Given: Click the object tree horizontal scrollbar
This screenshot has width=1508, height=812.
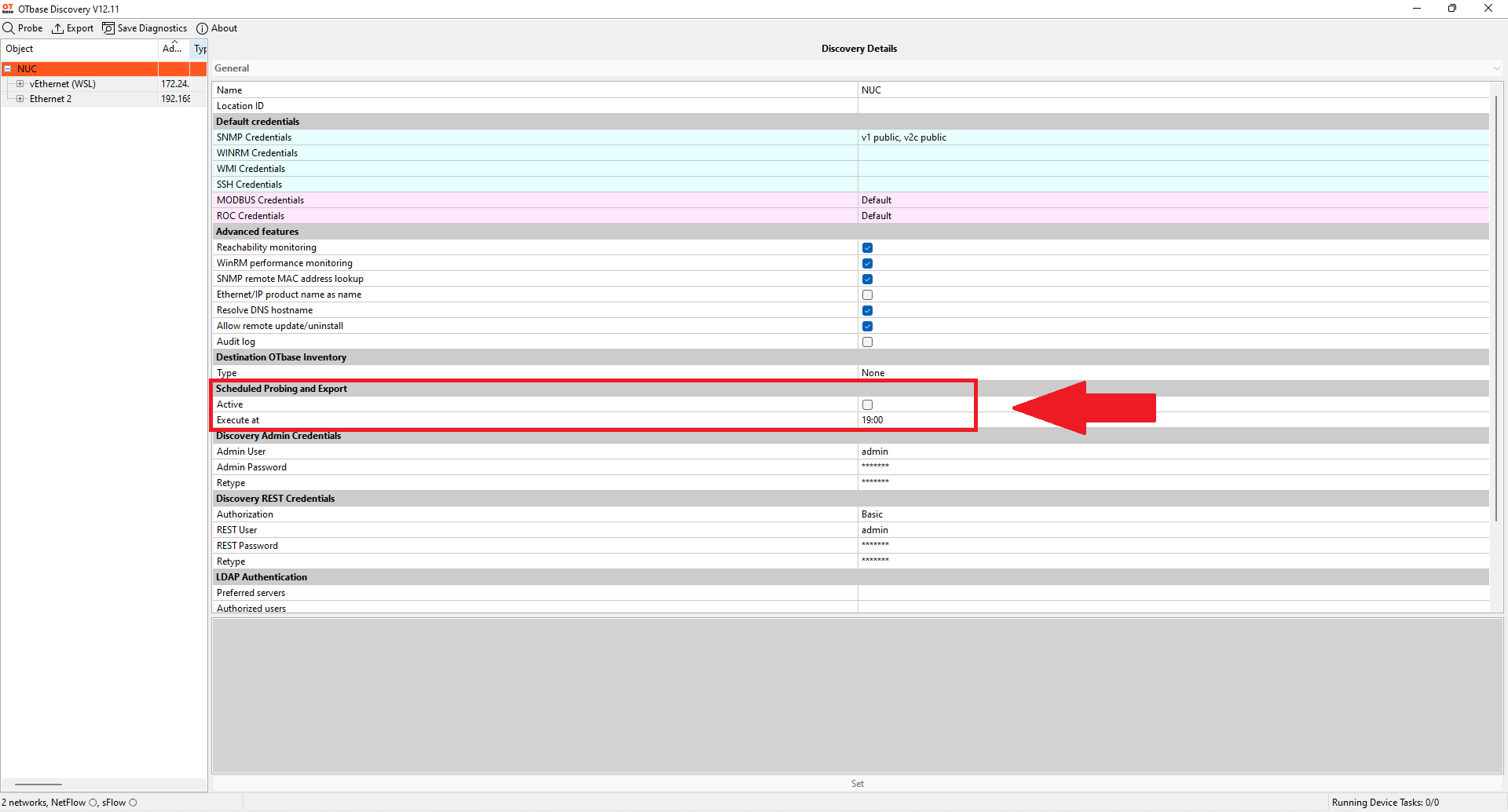Looking at the screenshot, I should coord(38,785).
